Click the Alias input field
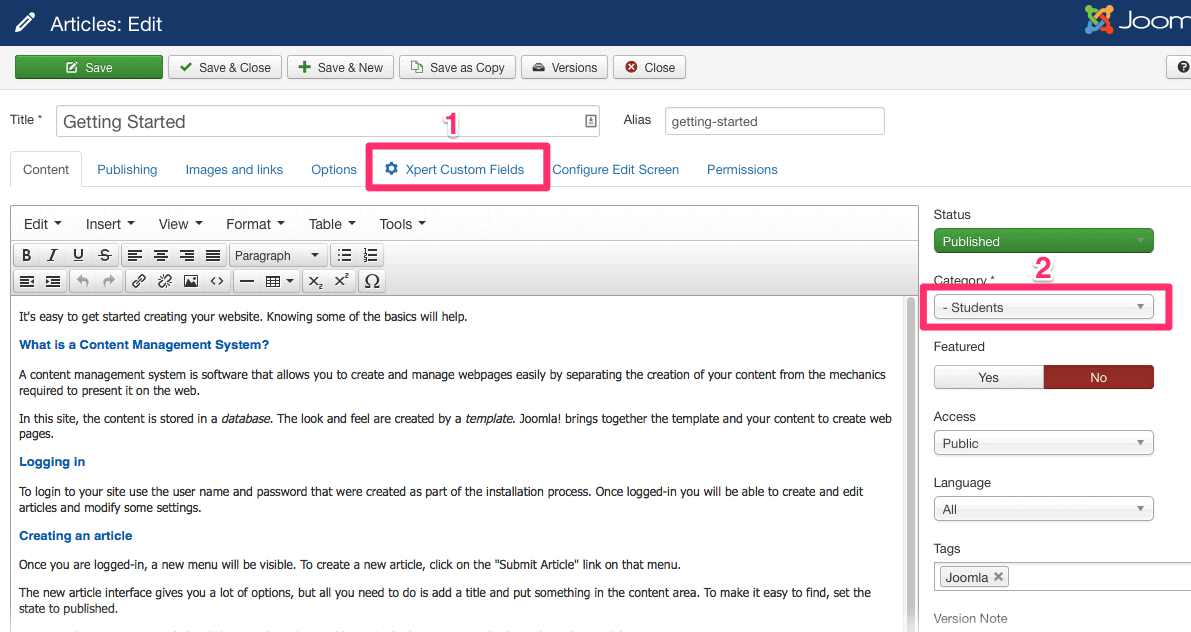Viewport: 1191px width, 632px height. (x=774, y=121)
